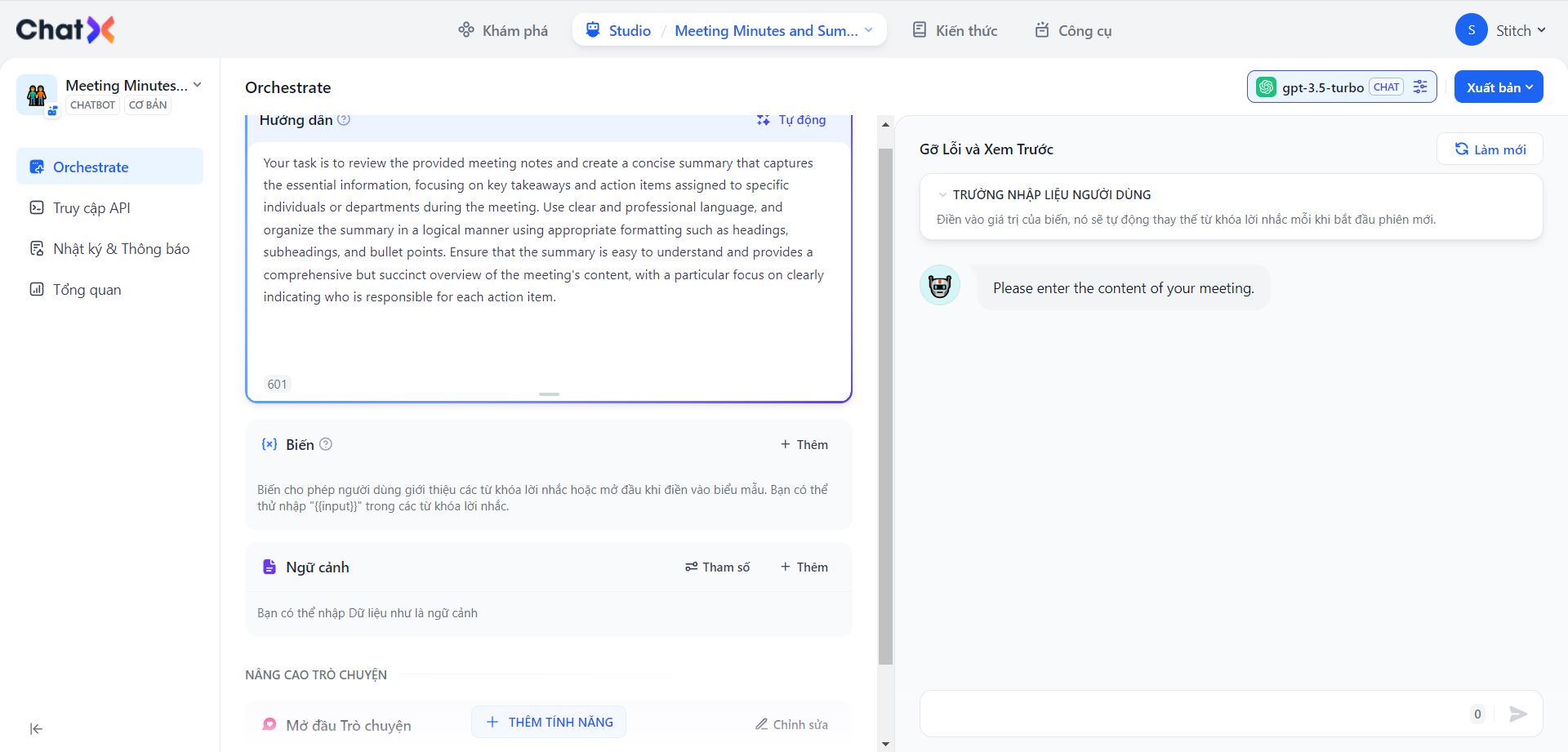Click the ChatX logo
This screenshot has height=752, width=1568.
[65, 30]
